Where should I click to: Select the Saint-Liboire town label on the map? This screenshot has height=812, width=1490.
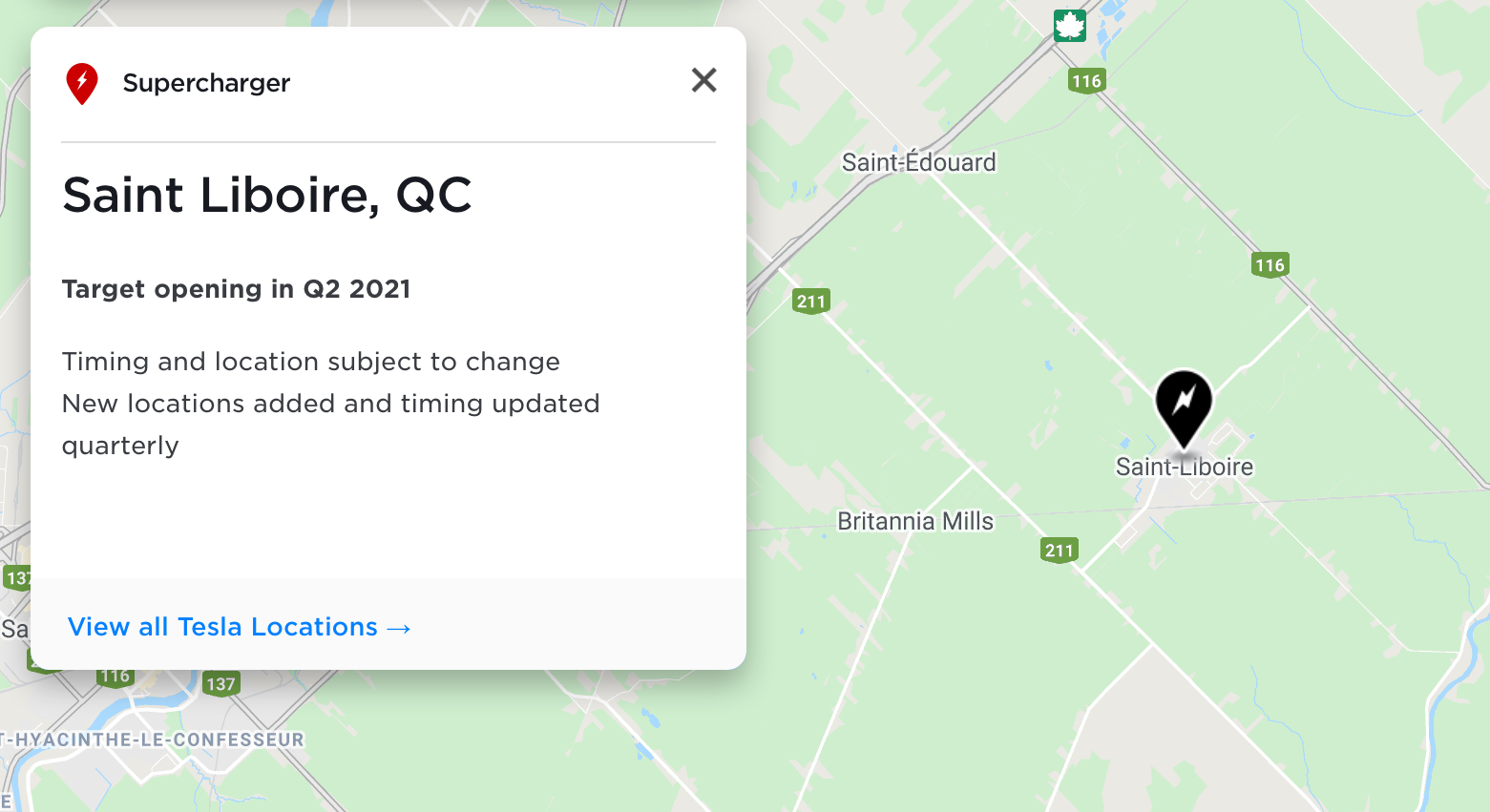[1184, 467]
